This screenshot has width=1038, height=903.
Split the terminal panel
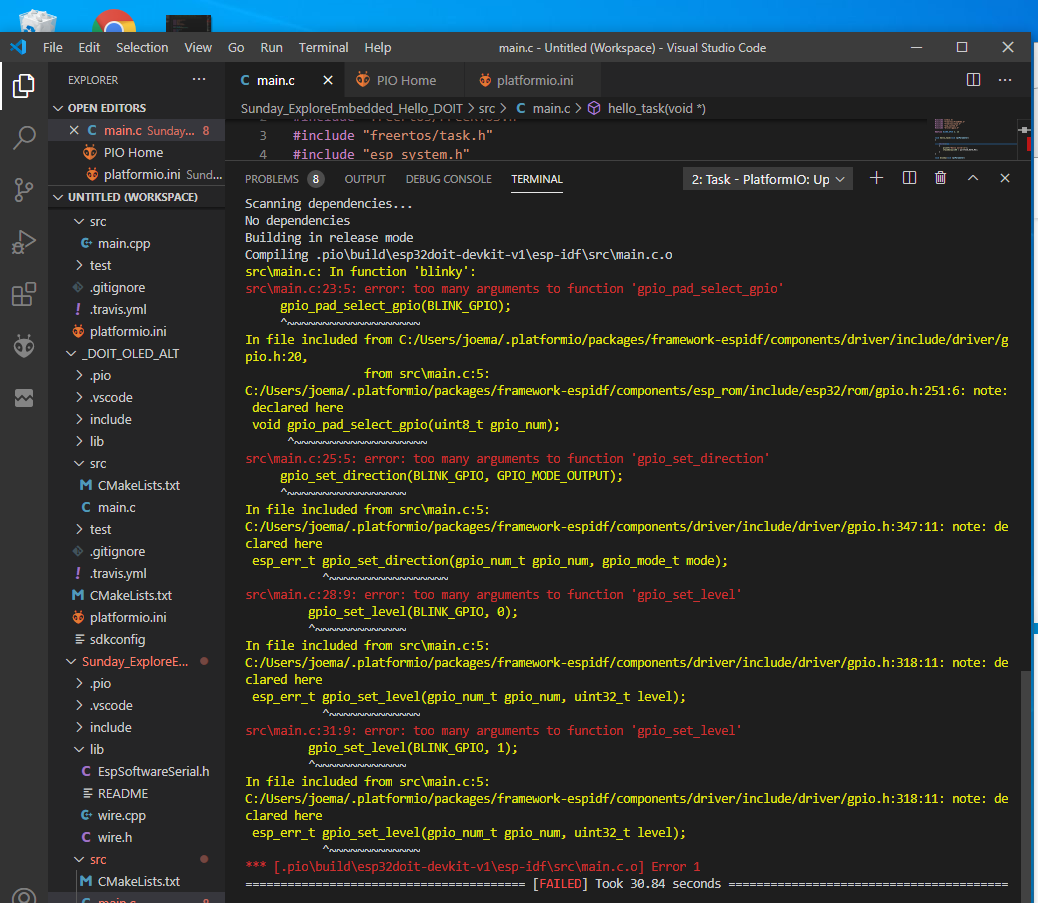[909, 178]
